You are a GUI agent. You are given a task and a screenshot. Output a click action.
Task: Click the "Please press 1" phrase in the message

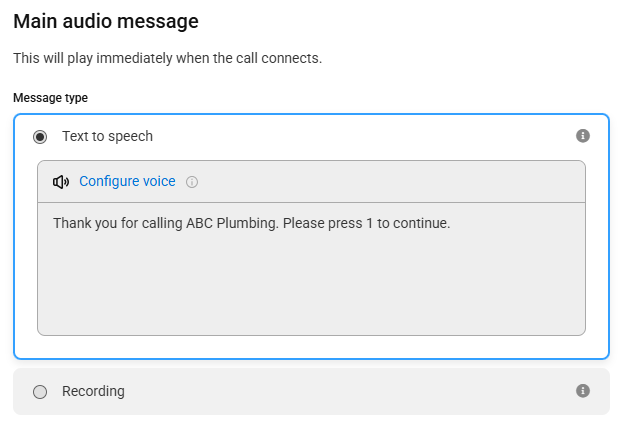click(x=328, y=223)
